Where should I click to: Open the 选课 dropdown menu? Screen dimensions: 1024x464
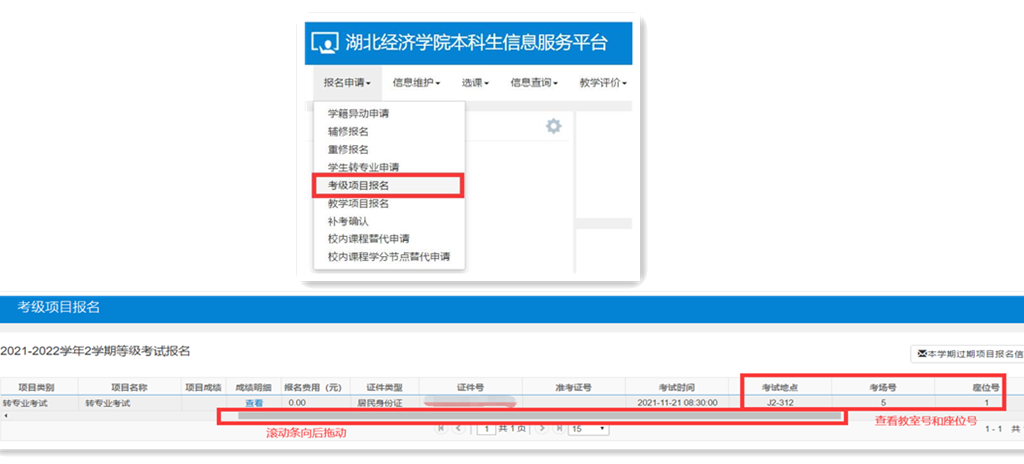475,83
